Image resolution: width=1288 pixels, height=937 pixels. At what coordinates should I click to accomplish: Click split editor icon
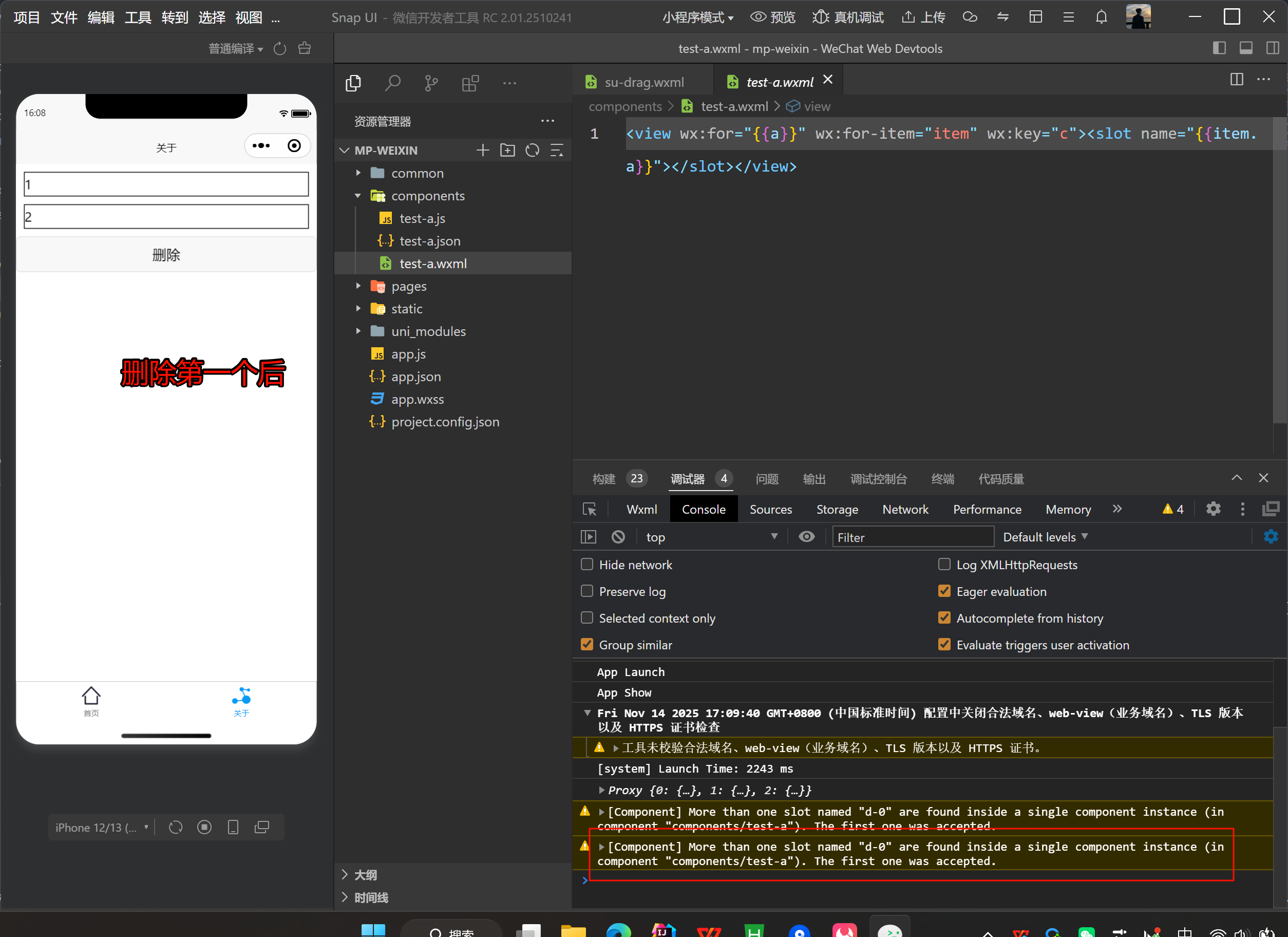pos(1236,80)
